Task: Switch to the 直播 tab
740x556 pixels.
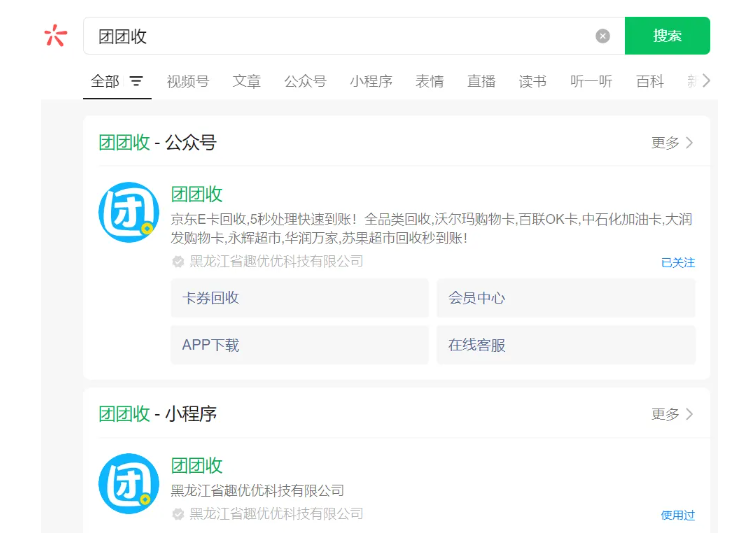Action: click(x=481, y=81)
